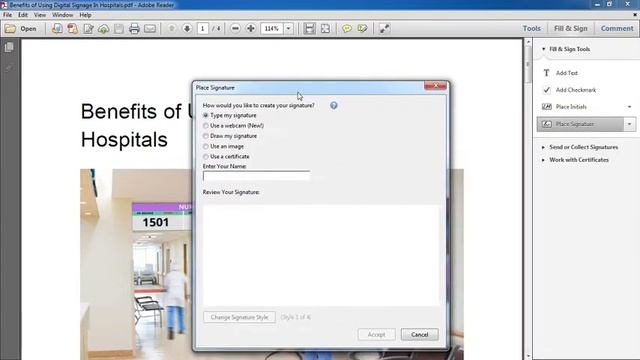This screenshot has height=360, width=640.
Task: Click the Cancel button in dialog
Action: pyautogui.click(x=420, y=335)
